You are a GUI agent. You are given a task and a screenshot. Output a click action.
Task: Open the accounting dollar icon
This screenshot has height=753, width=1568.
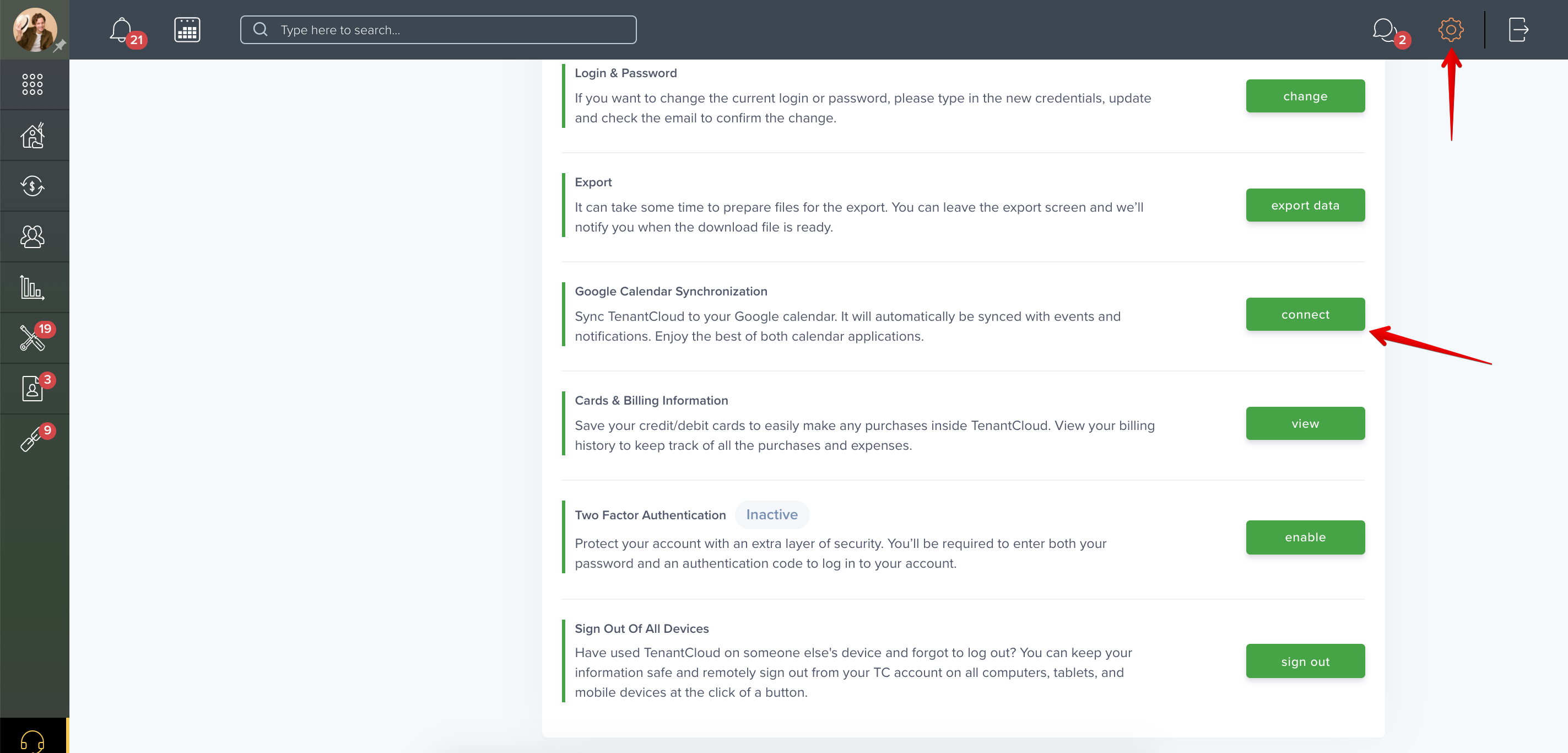coord(33,186)
